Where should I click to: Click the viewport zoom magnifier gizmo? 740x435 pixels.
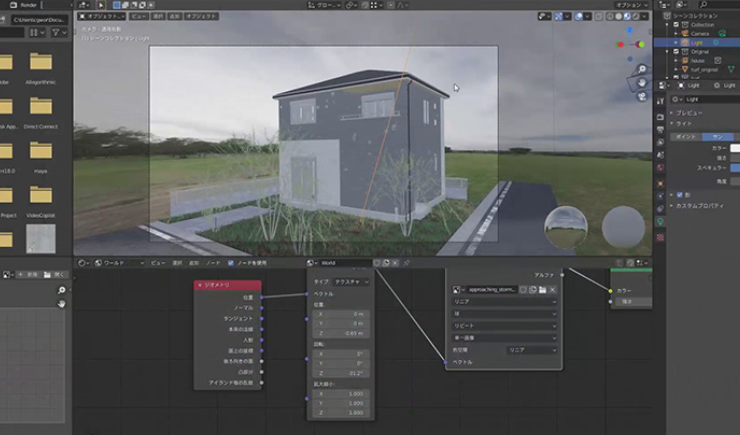coord(640,68)
